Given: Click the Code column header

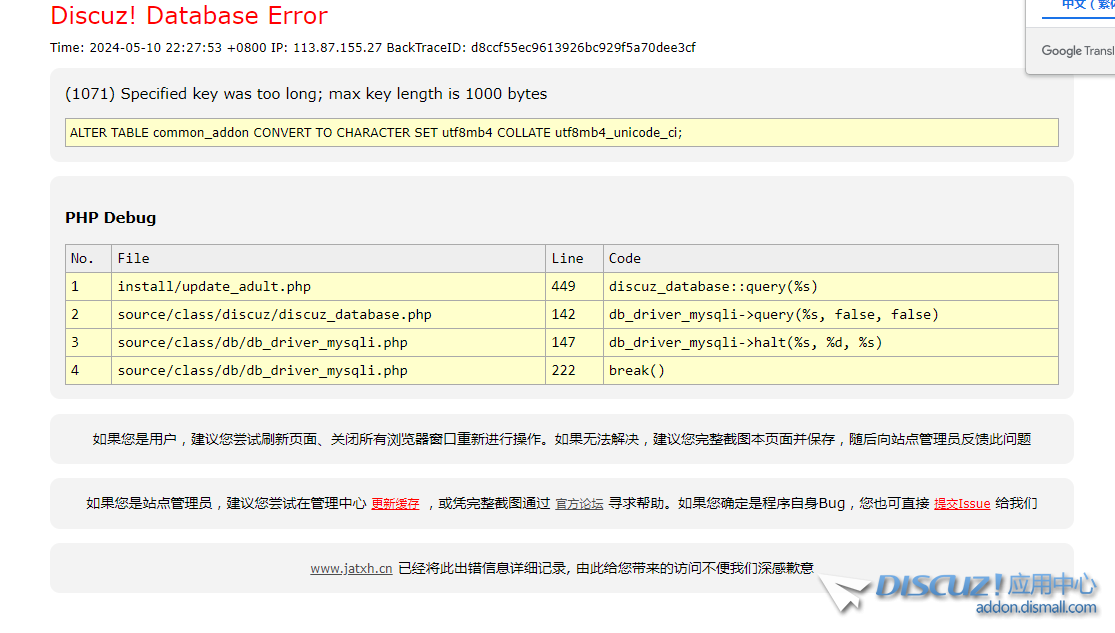Looking at the screenshot, I should click(625, 258).
